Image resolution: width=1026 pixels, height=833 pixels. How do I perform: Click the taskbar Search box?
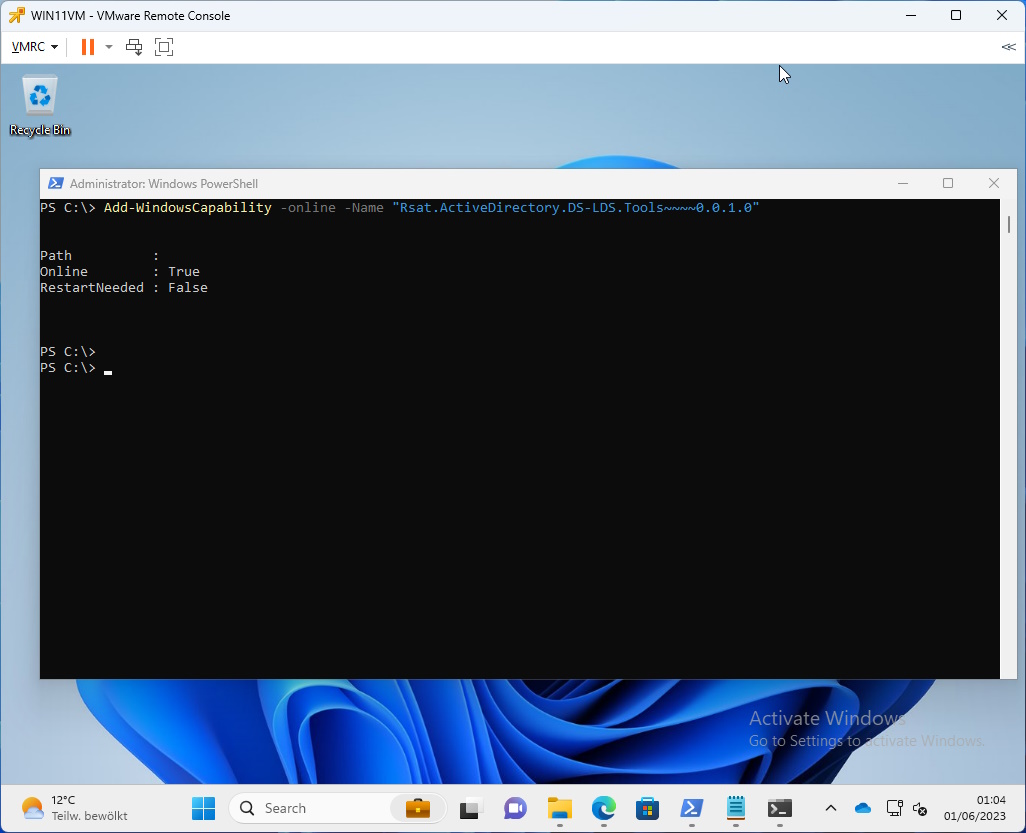click(337, 809)
